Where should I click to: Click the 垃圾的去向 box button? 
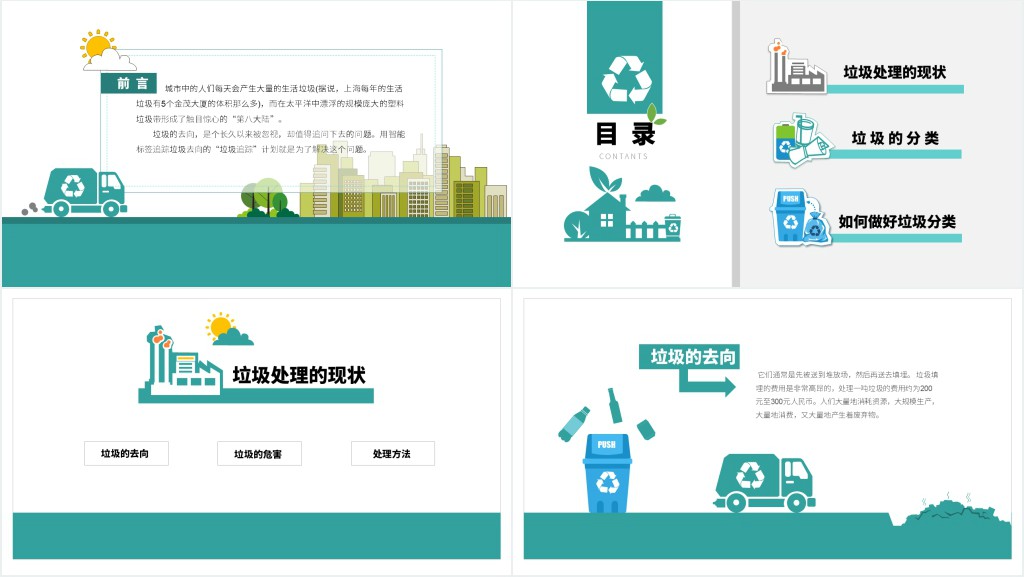point(126,454)
